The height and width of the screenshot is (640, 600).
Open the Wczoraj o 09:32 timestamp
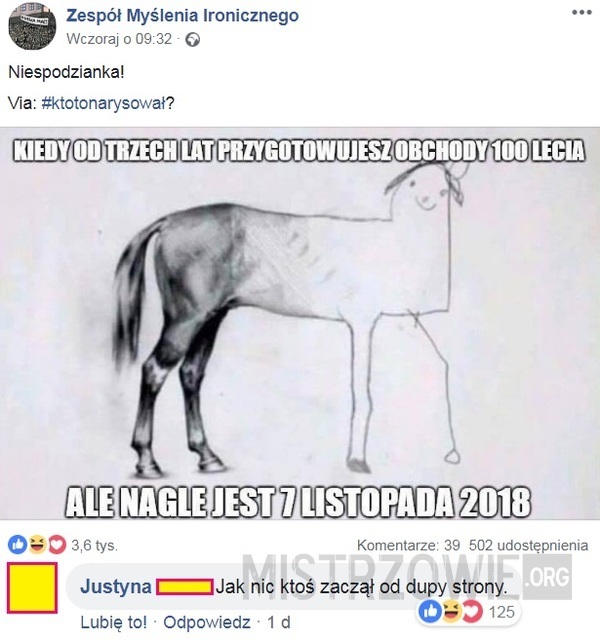click(x=119, y=39)
